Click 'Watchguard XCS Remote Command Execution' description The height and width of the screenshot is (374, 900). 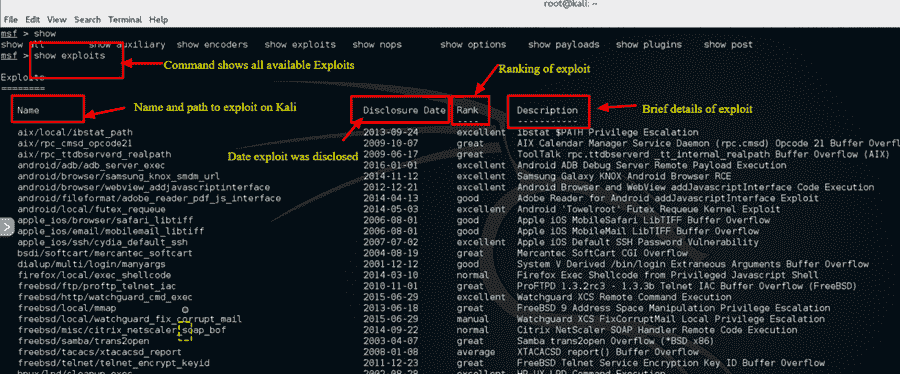[x=624, y=297]
